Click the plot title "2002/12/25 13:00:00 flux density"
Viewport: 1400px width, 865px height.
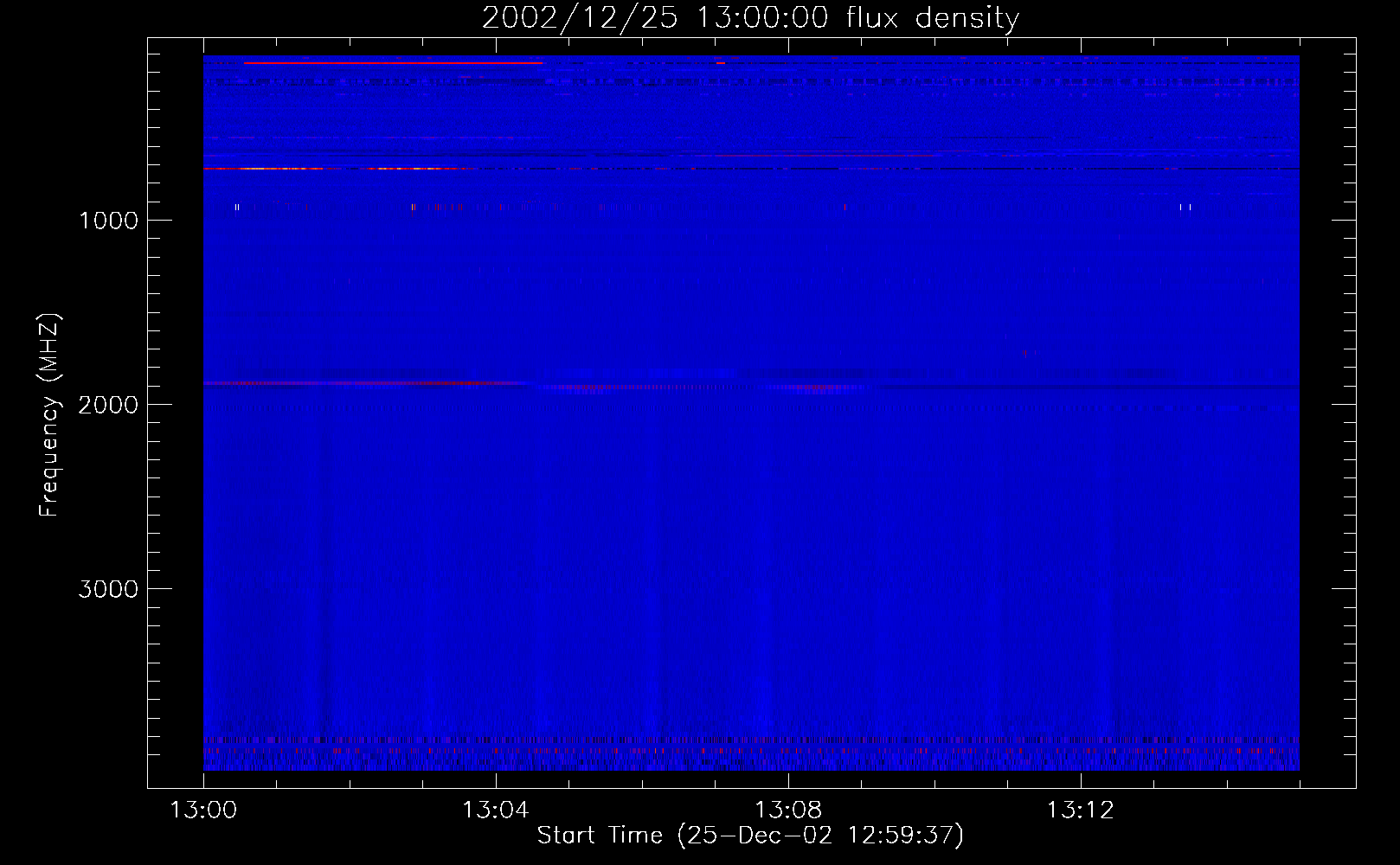(x=750, y=17)
